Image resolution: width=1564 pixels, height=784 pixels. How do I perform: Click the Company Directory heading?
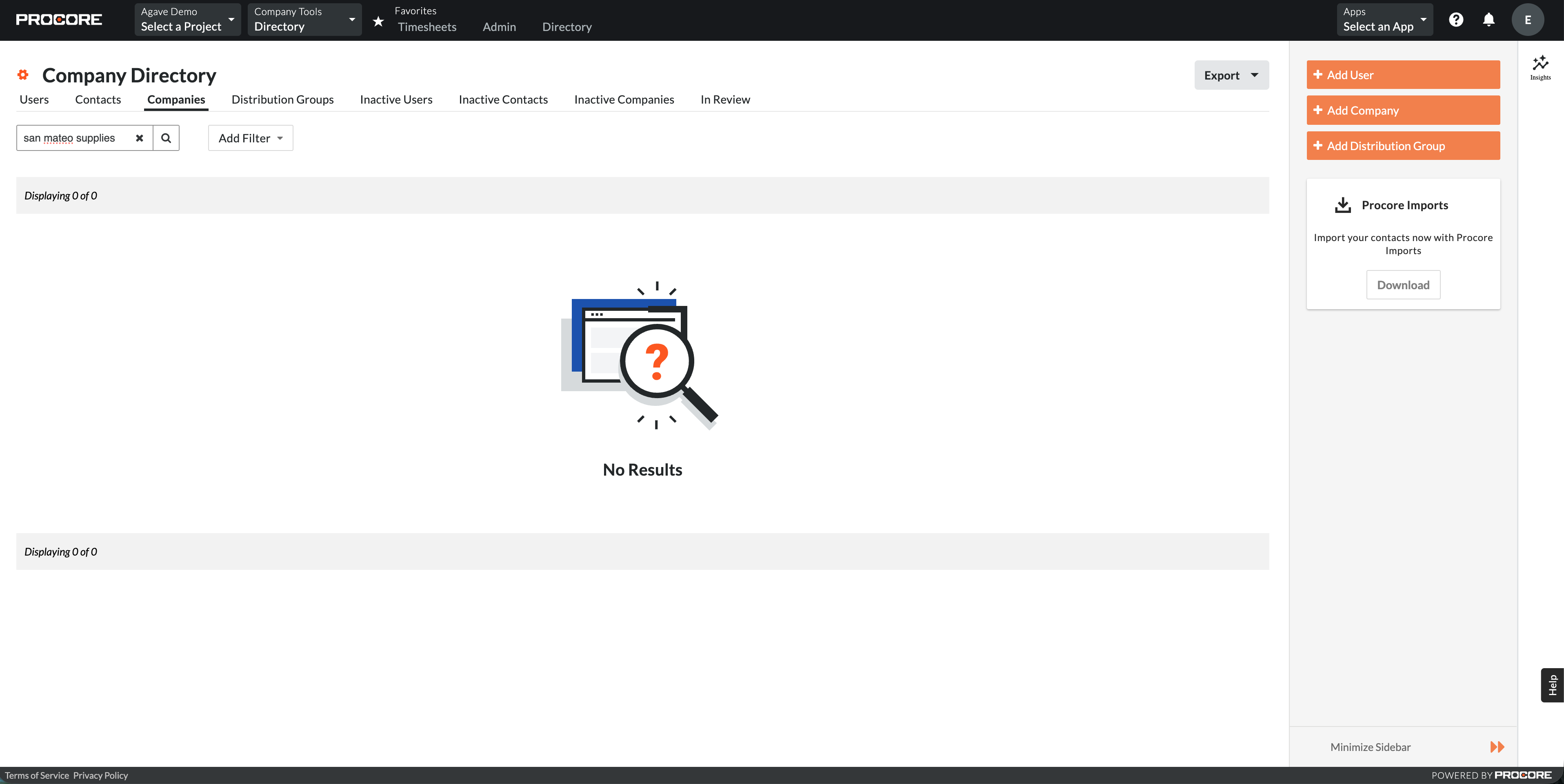pyautogui.click(x=129, y=75)
